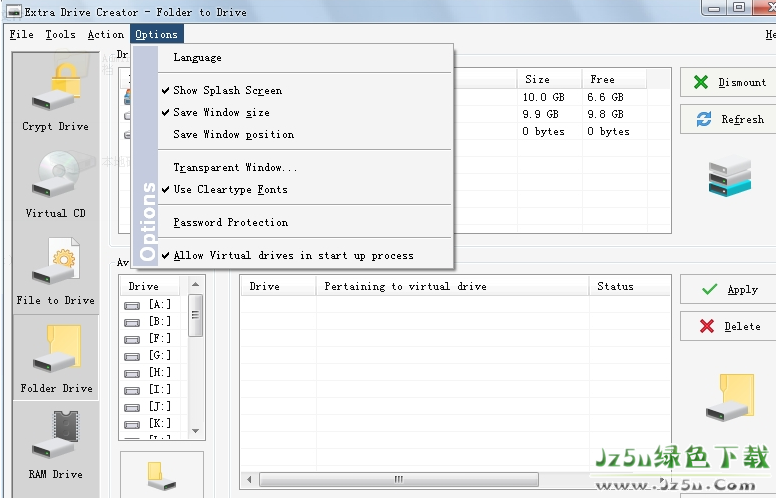Open the Action menu
The image size is (776, 498).
coord(105,35)
